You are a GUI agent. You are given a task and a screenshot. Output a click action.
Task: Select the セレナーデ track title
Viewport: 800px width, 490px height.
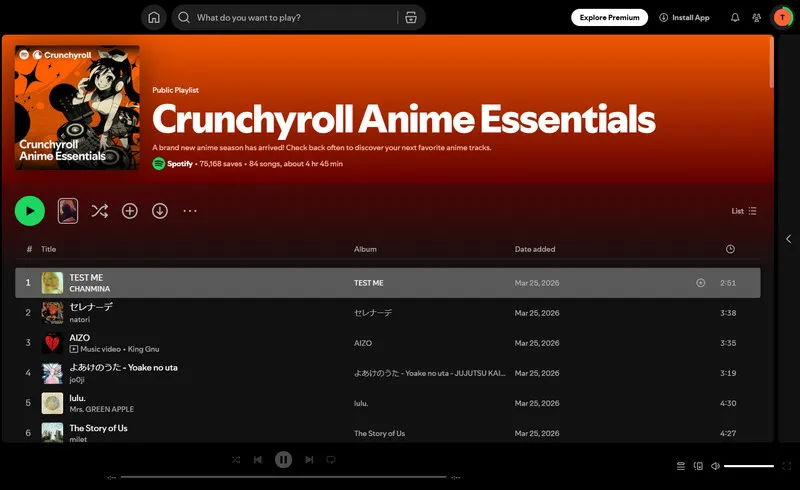tap(91, 307)
